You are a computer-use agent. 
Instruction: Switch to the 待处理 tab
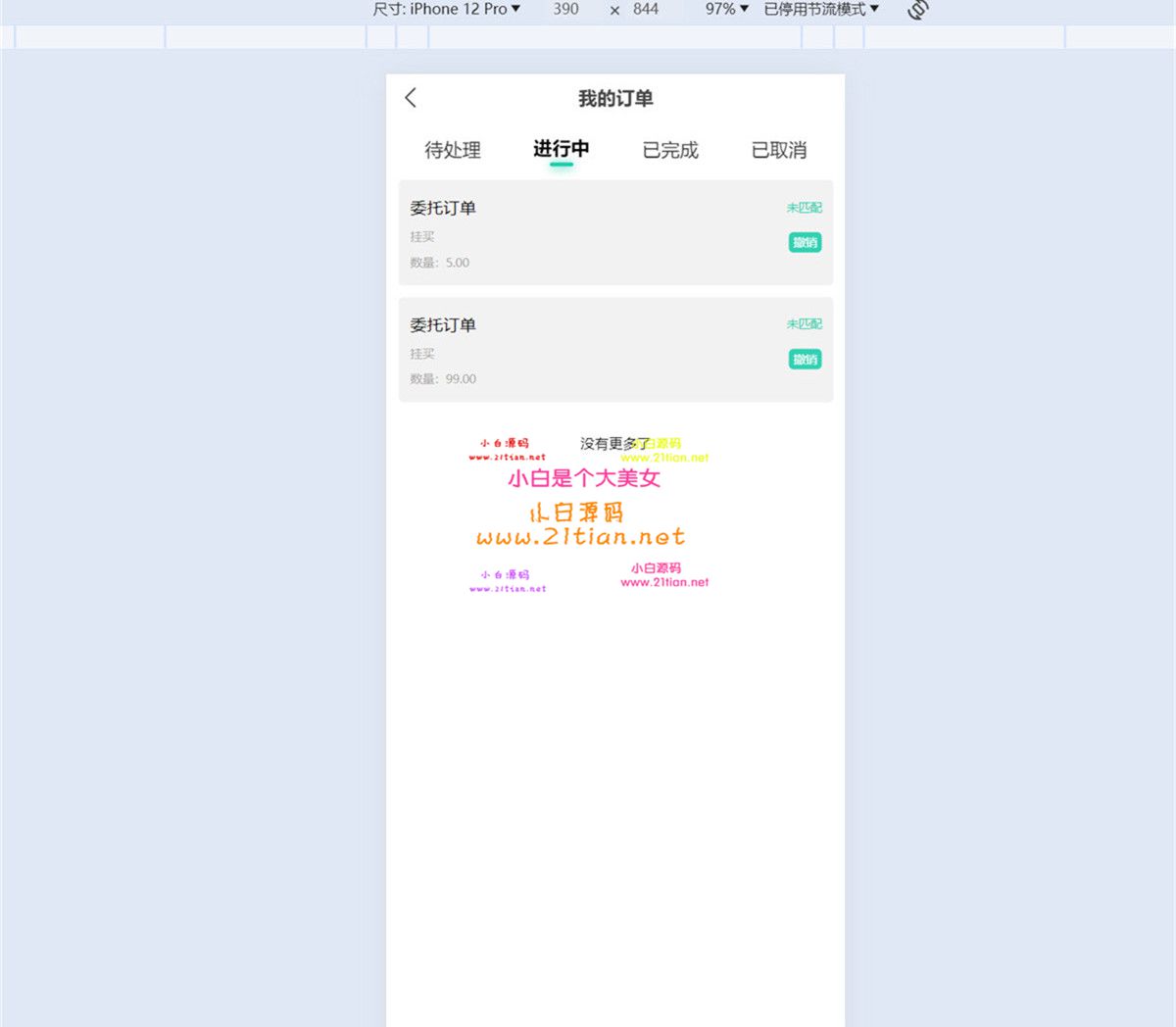(x=452, y=150)
